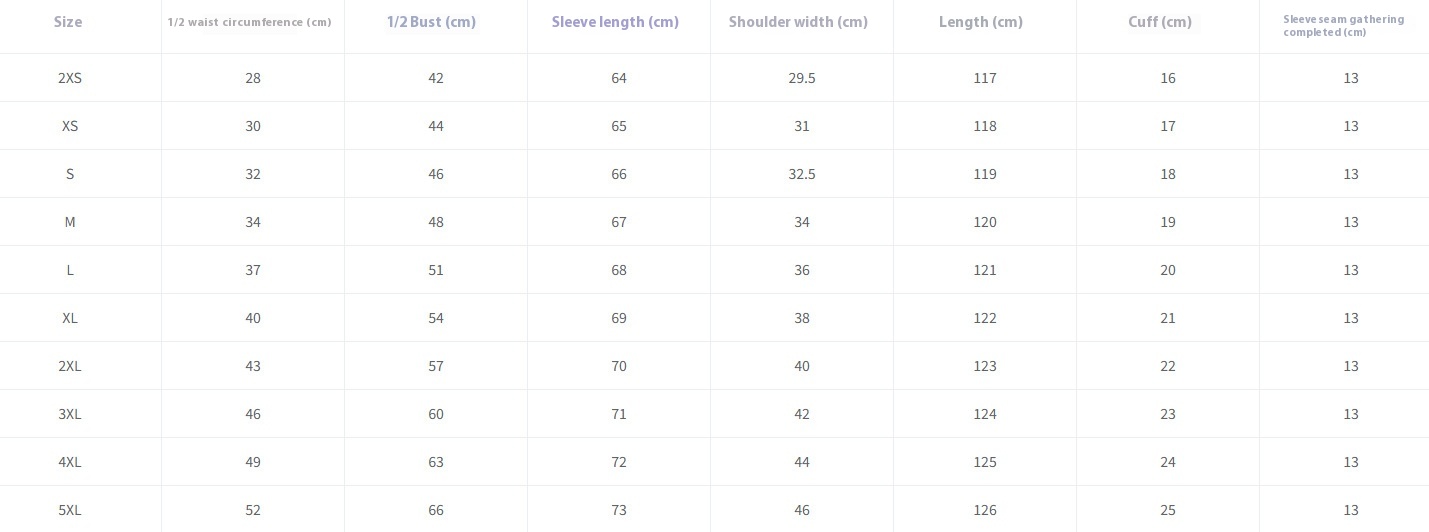Select length value 122 in XL row
The width and height of the screenshot is (1429, 532).
[985, 318]
